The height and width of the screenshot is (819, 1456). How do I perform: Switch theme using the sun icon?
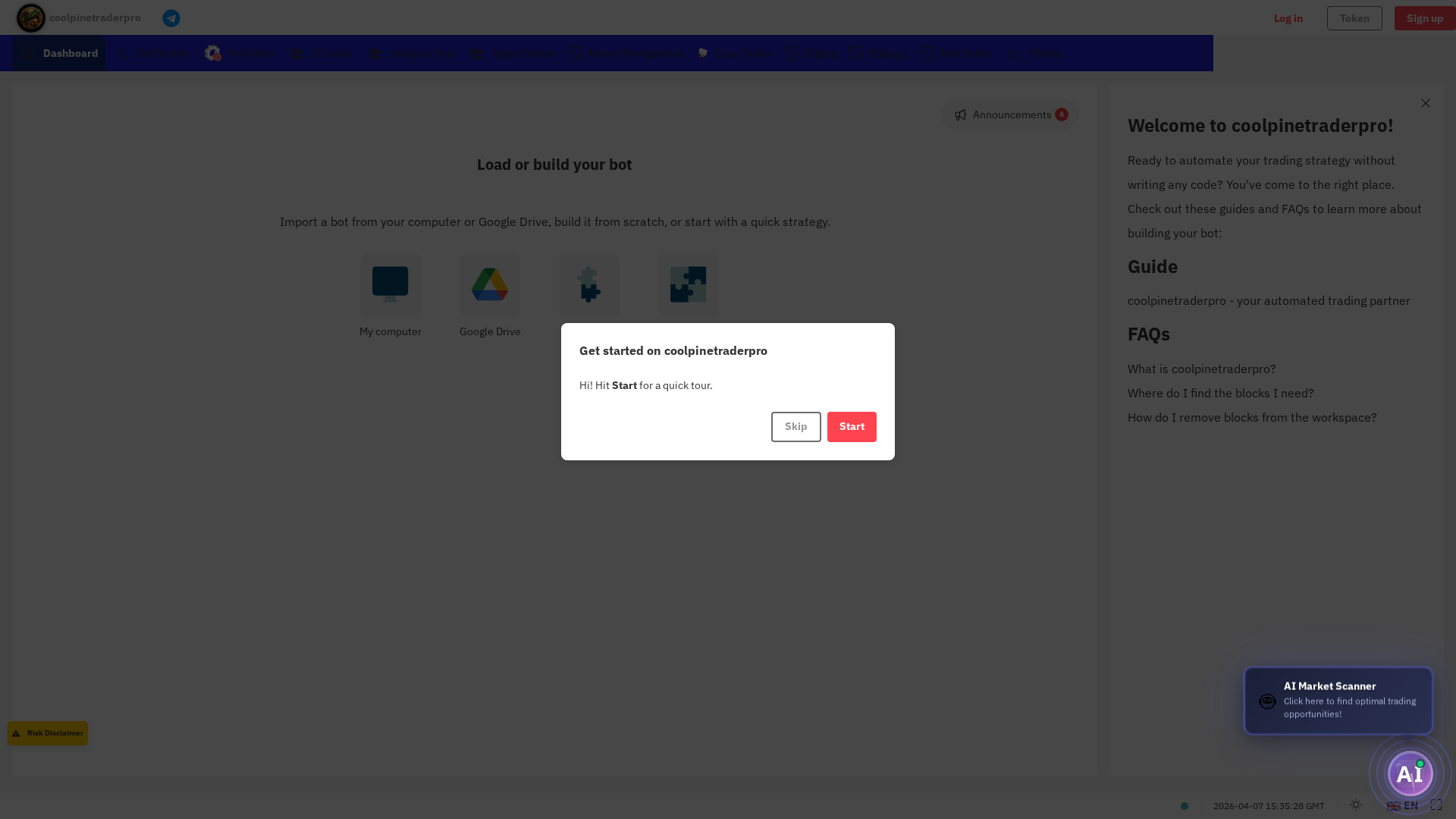(1356, 805)
